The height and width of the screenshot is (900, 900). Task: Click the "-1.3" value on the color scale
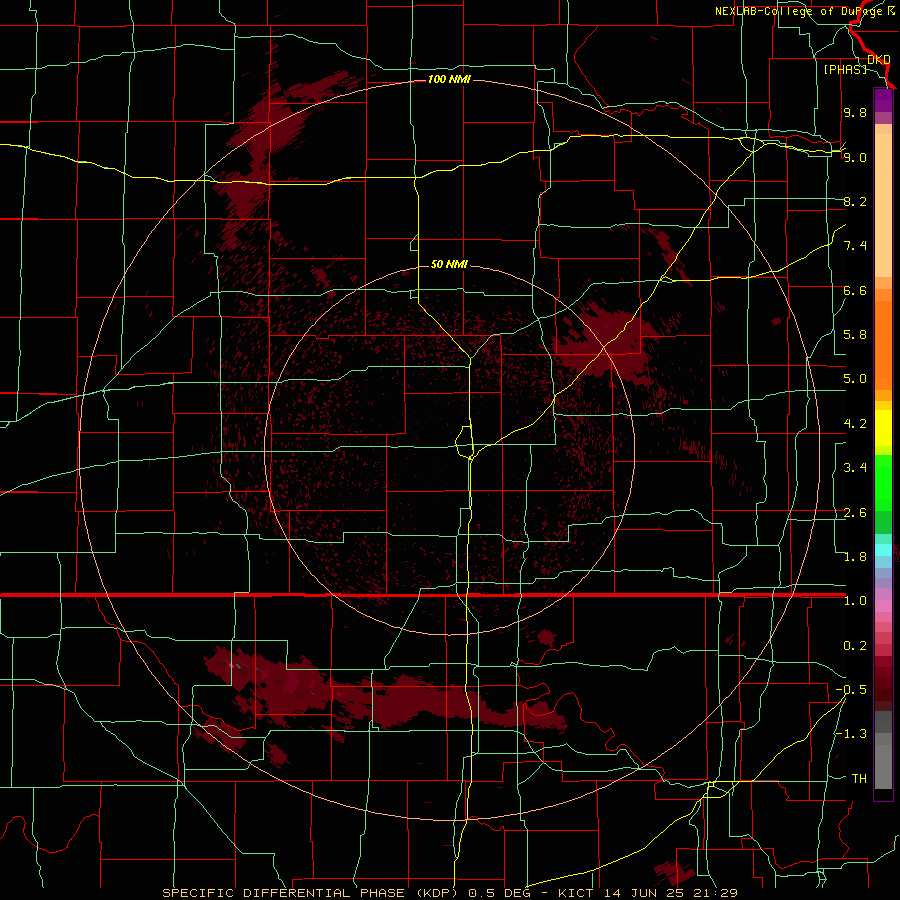click(x=851, y=734)
